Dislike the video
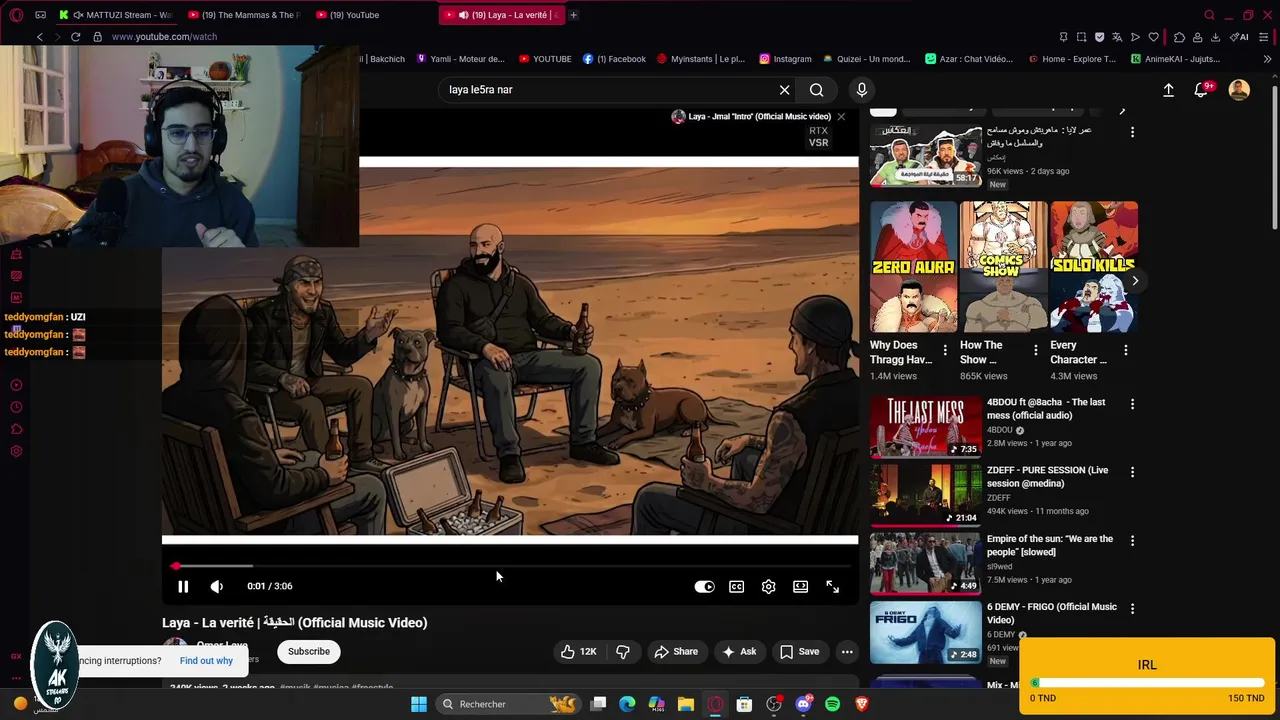The width and height of the screenshot is (1280, 720). point(622,652)
